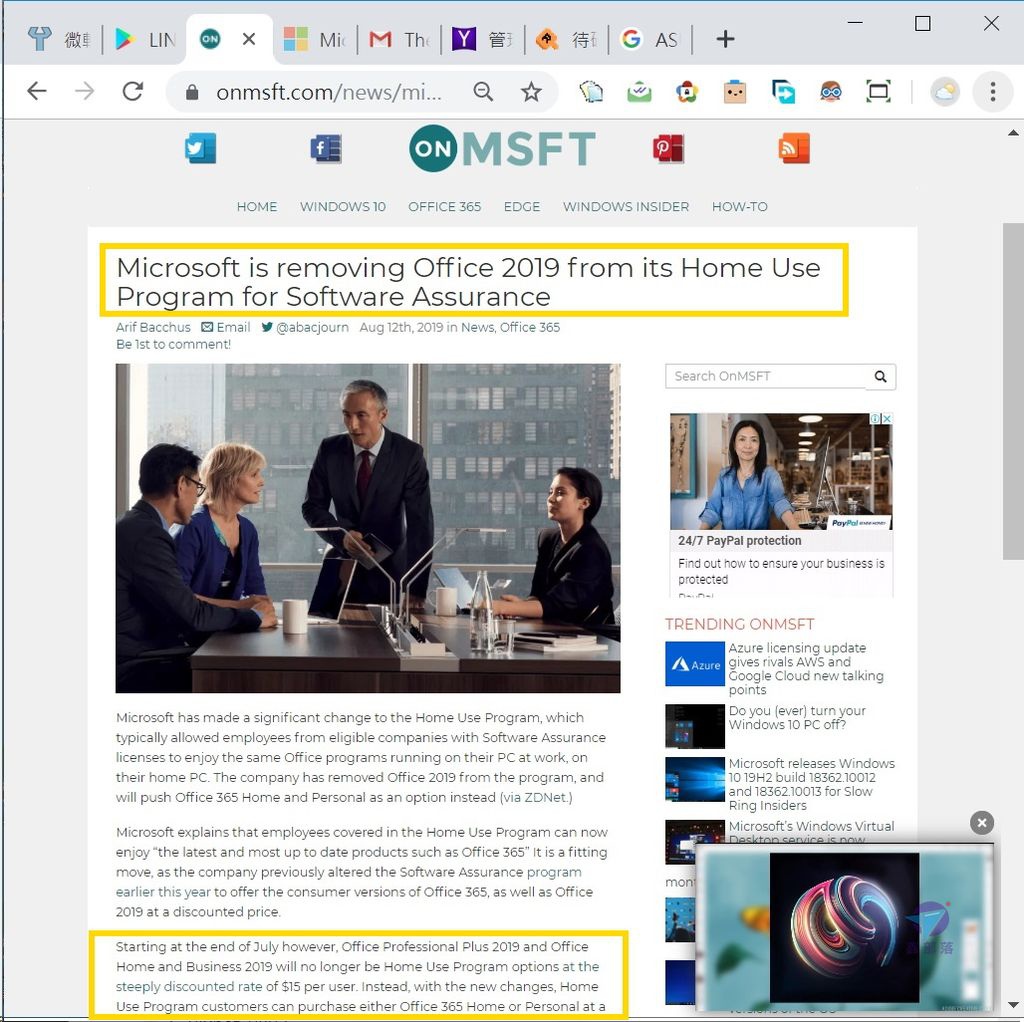This screenshot has height=1022, width=1024.
Task: Click the 24/7 PayPal protection ad headline
Action: pyautogui.click(x=739, y=541)
